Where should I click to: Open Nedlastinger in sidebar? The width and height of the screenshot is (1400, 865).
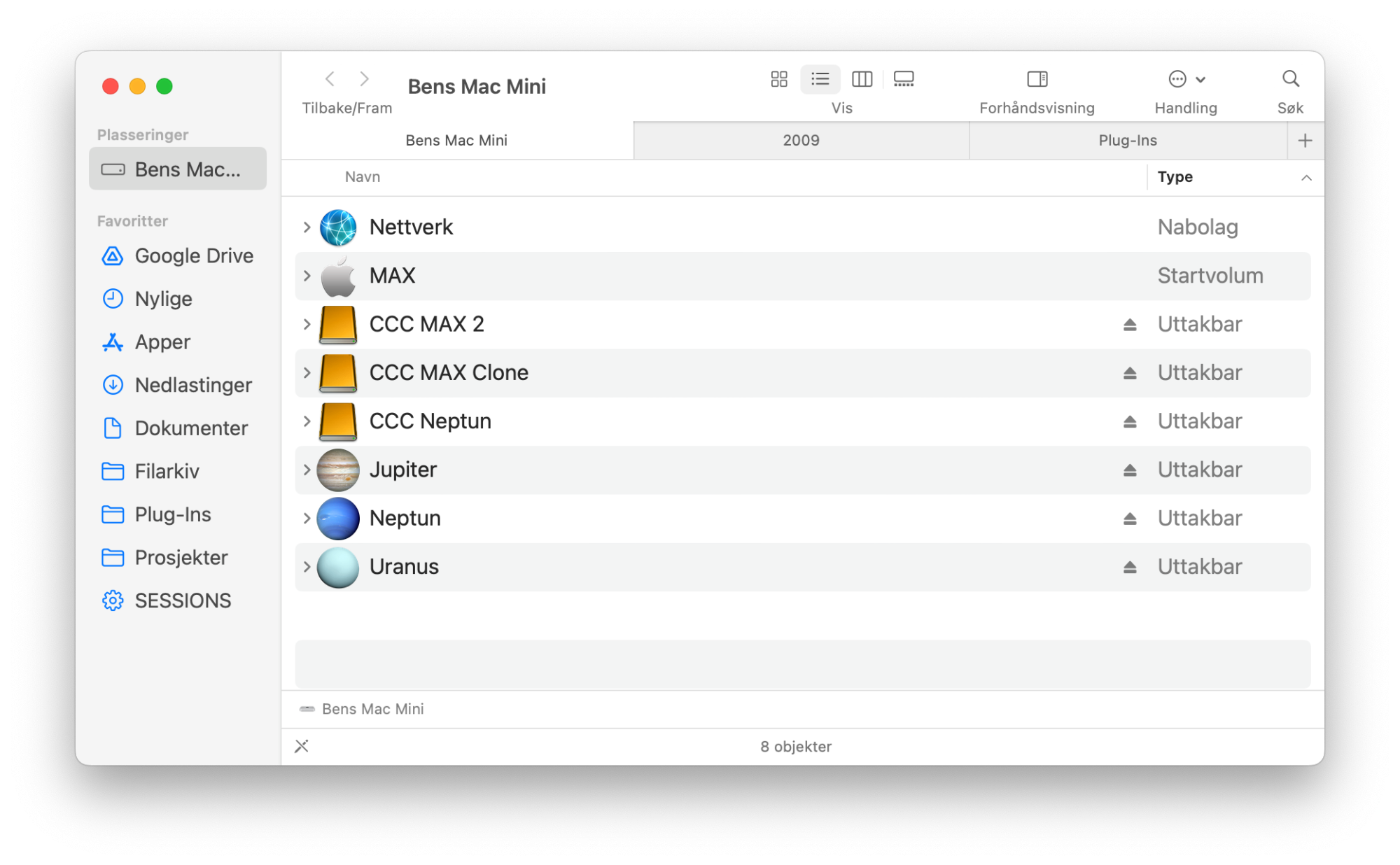coord(178,385)
